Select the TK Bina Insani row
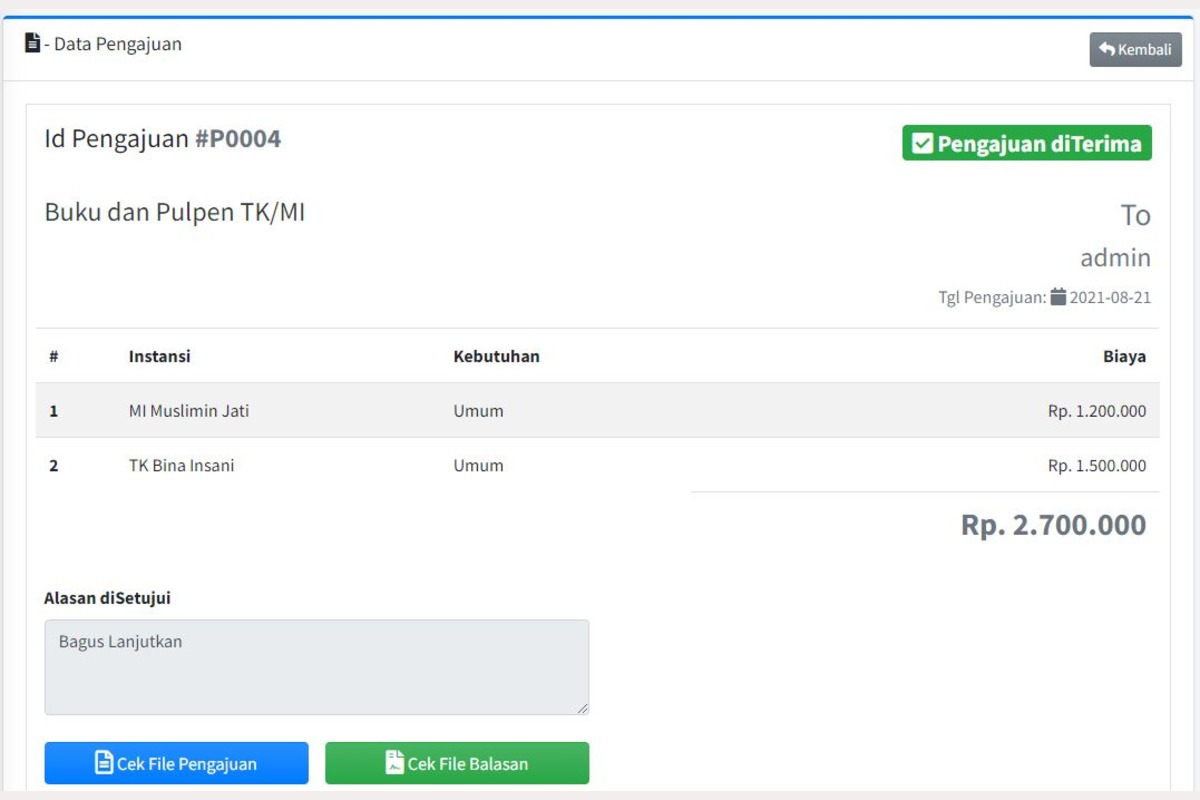 (x=181, y=466)
